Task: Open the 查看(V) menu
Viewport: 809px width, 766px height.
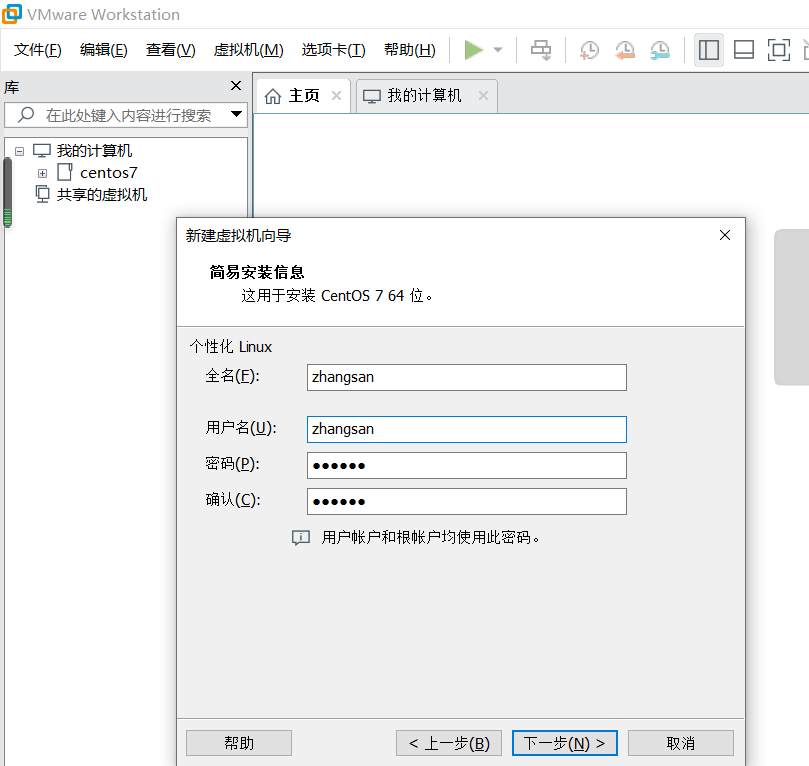Action: (x=171, y=50)
